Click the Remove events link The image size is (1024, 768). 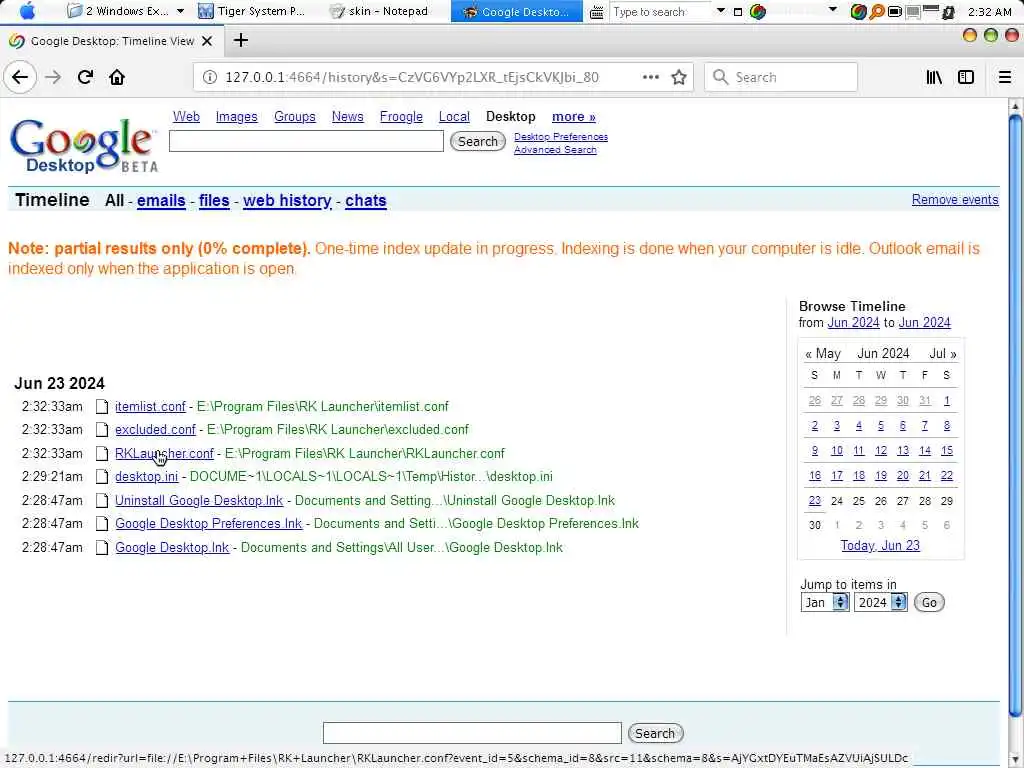[x=955, y=200]
